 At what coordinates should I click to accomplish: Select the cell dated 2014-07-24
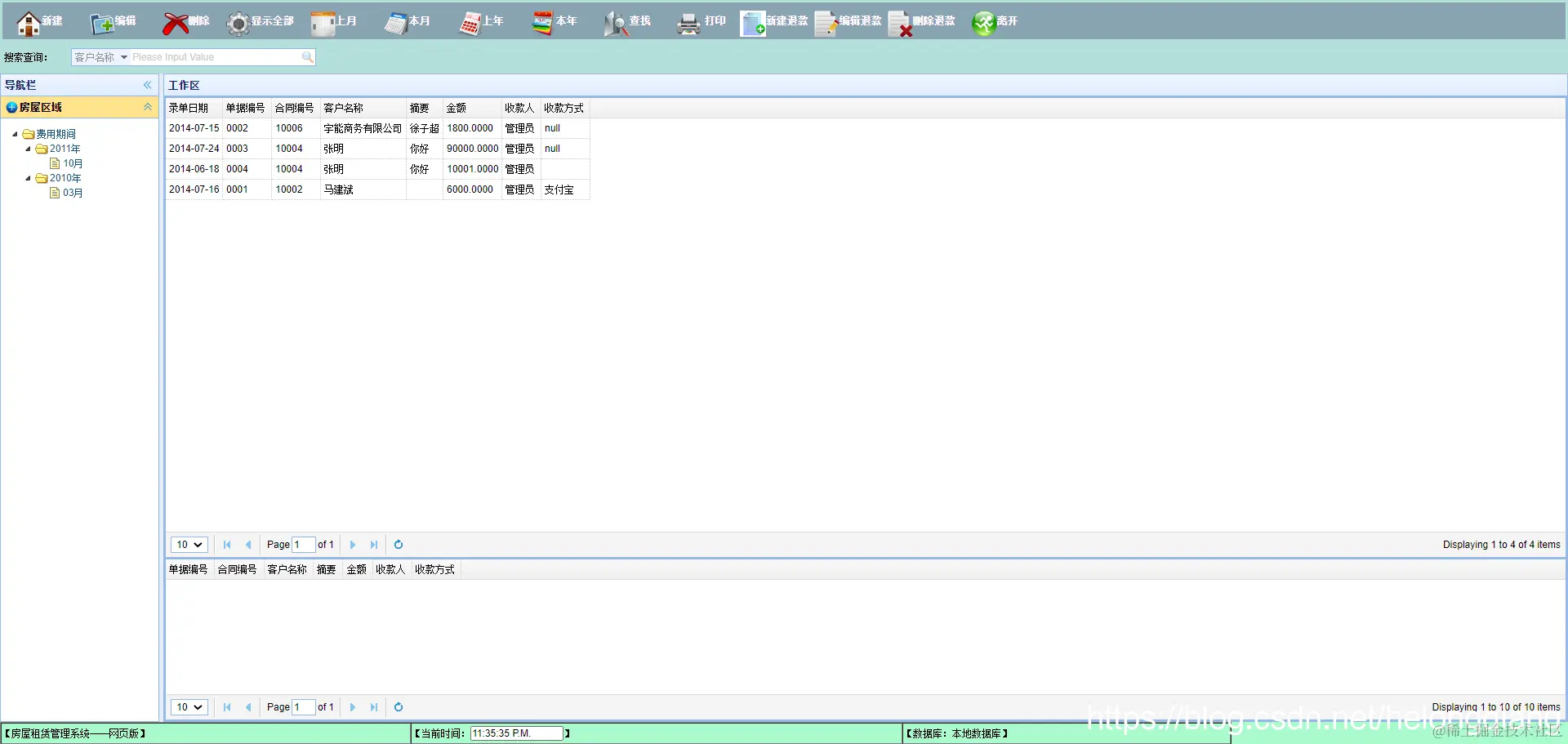(x=194, y=149)
